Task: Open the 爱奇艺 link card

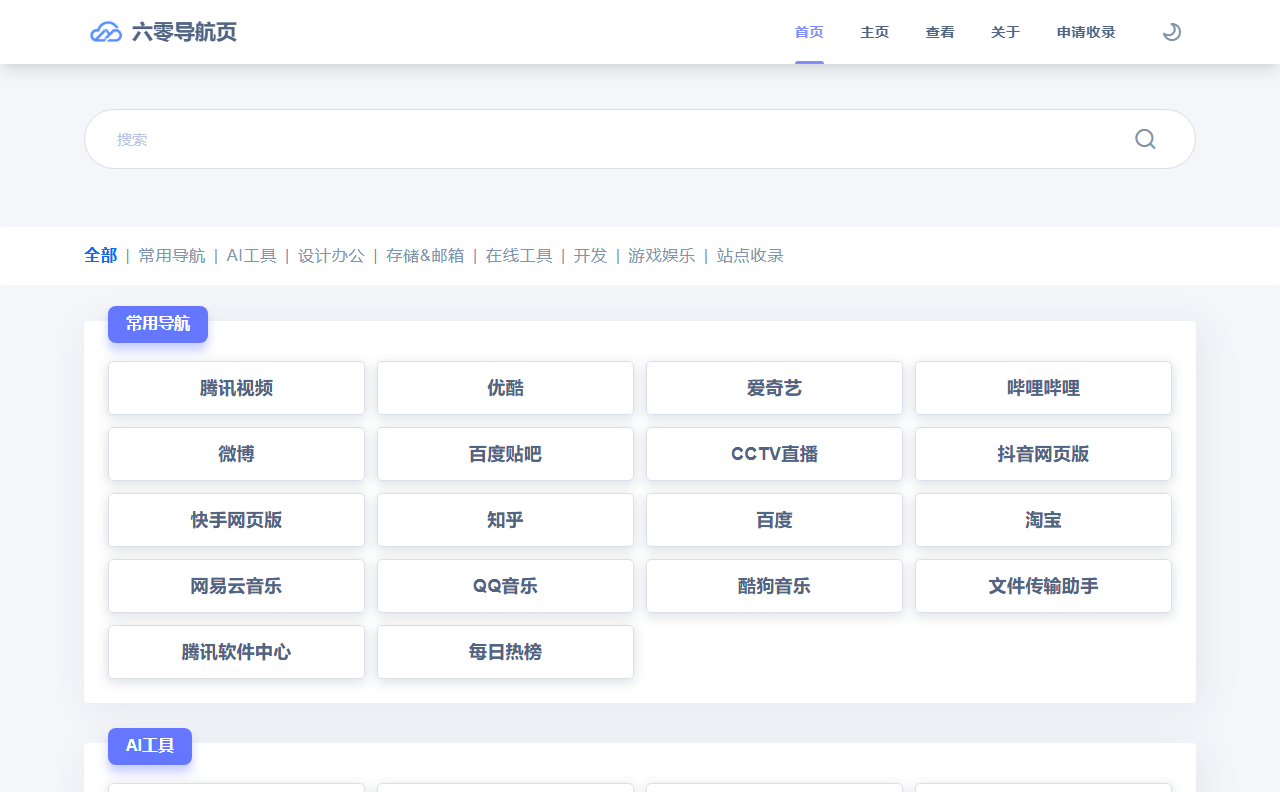Action: [774, 388]
